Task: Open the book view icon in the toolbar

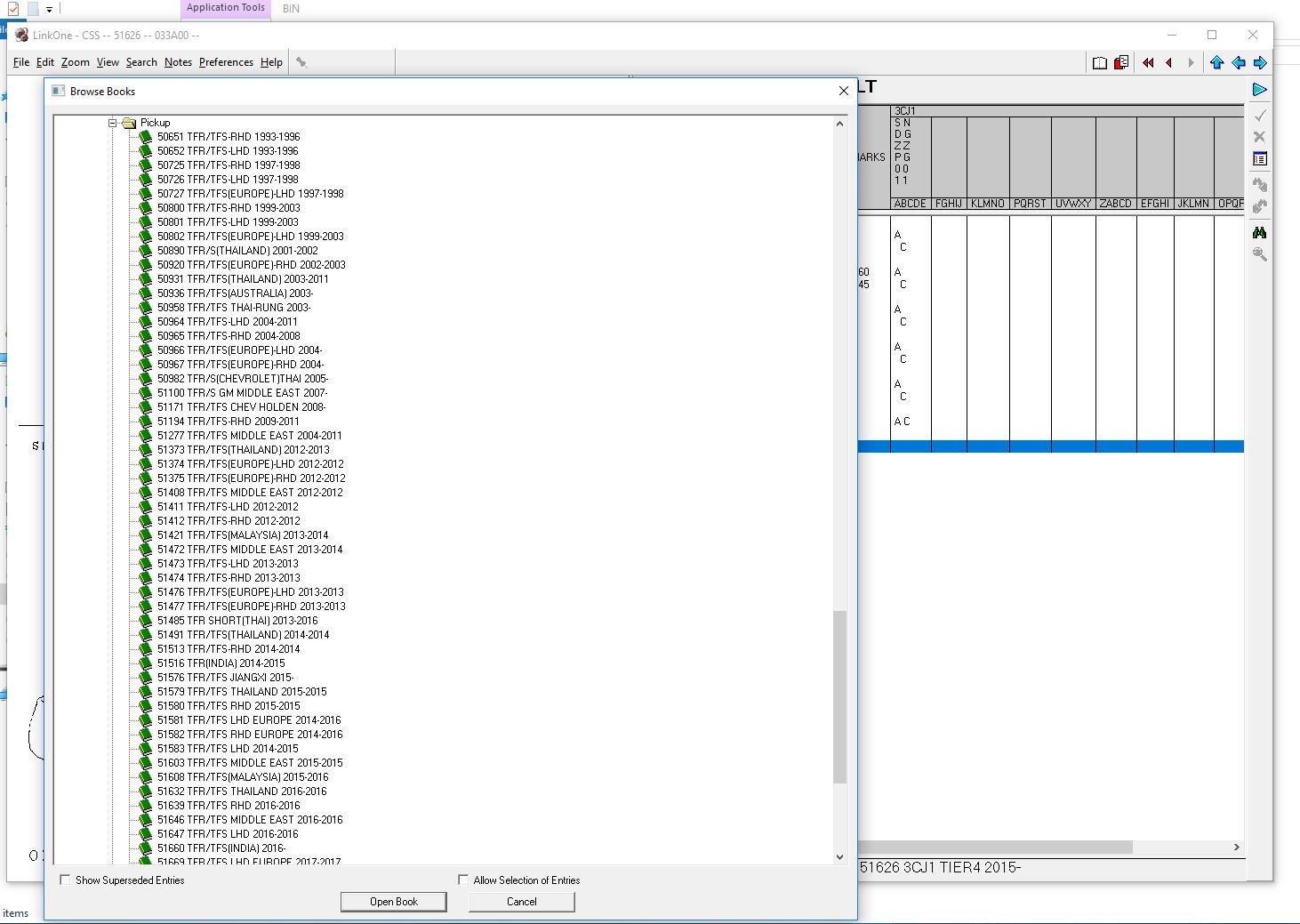Action: [x=1100, y=62]
